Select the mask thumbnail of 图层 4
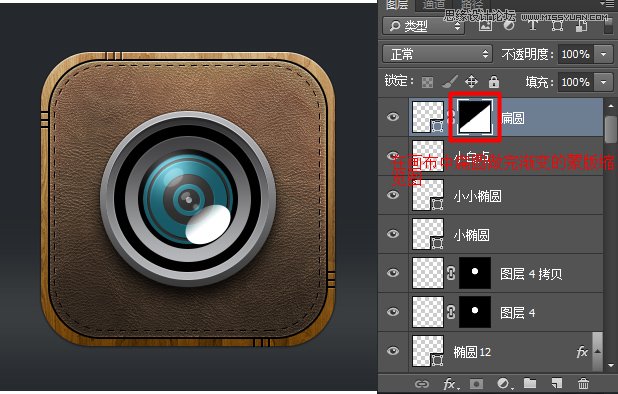The image size is (618, 394). click(x=475, y=312)
